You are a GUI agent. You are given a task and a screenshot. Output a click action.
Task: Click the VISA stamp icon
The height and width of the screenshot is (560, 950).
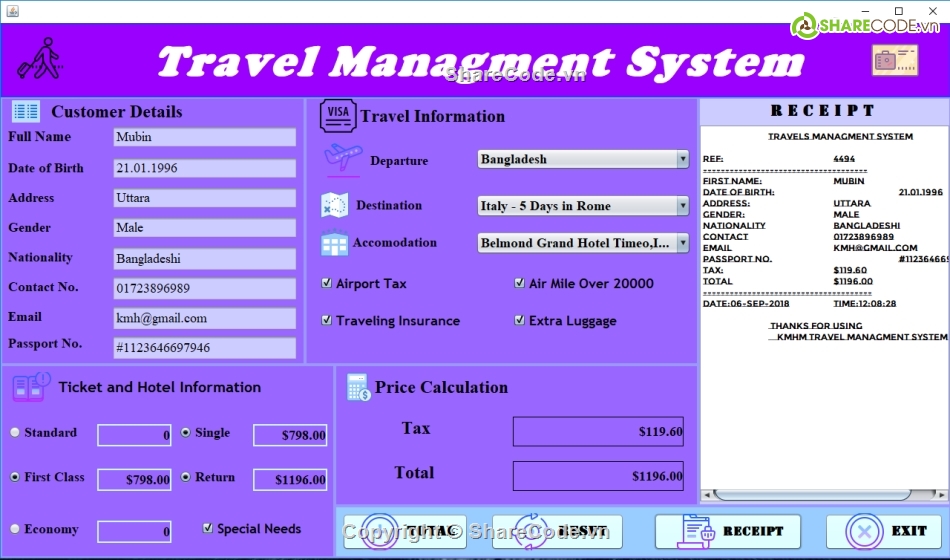tap(338, 114)
